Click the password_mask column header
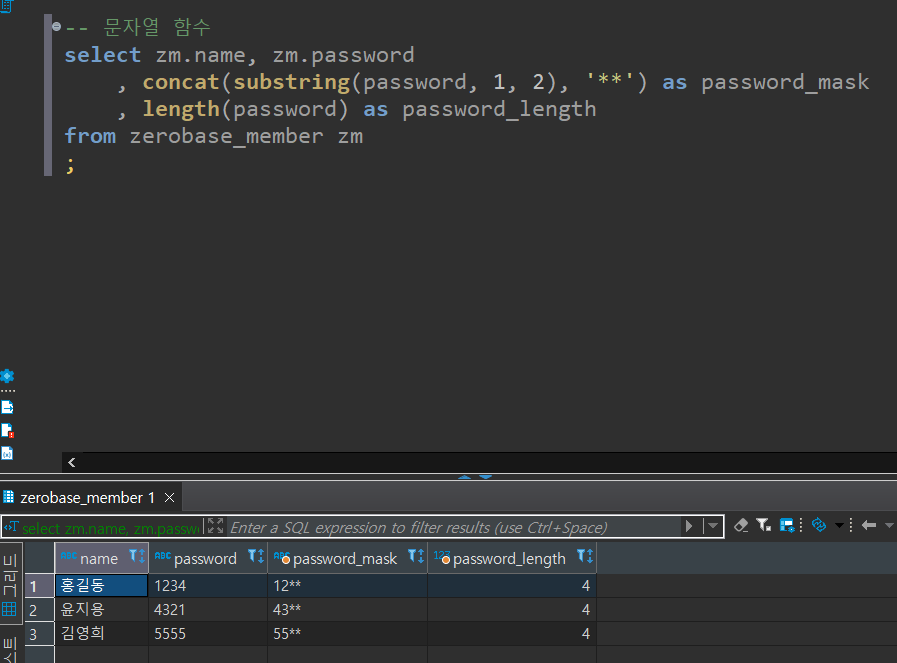 [344, 558]
